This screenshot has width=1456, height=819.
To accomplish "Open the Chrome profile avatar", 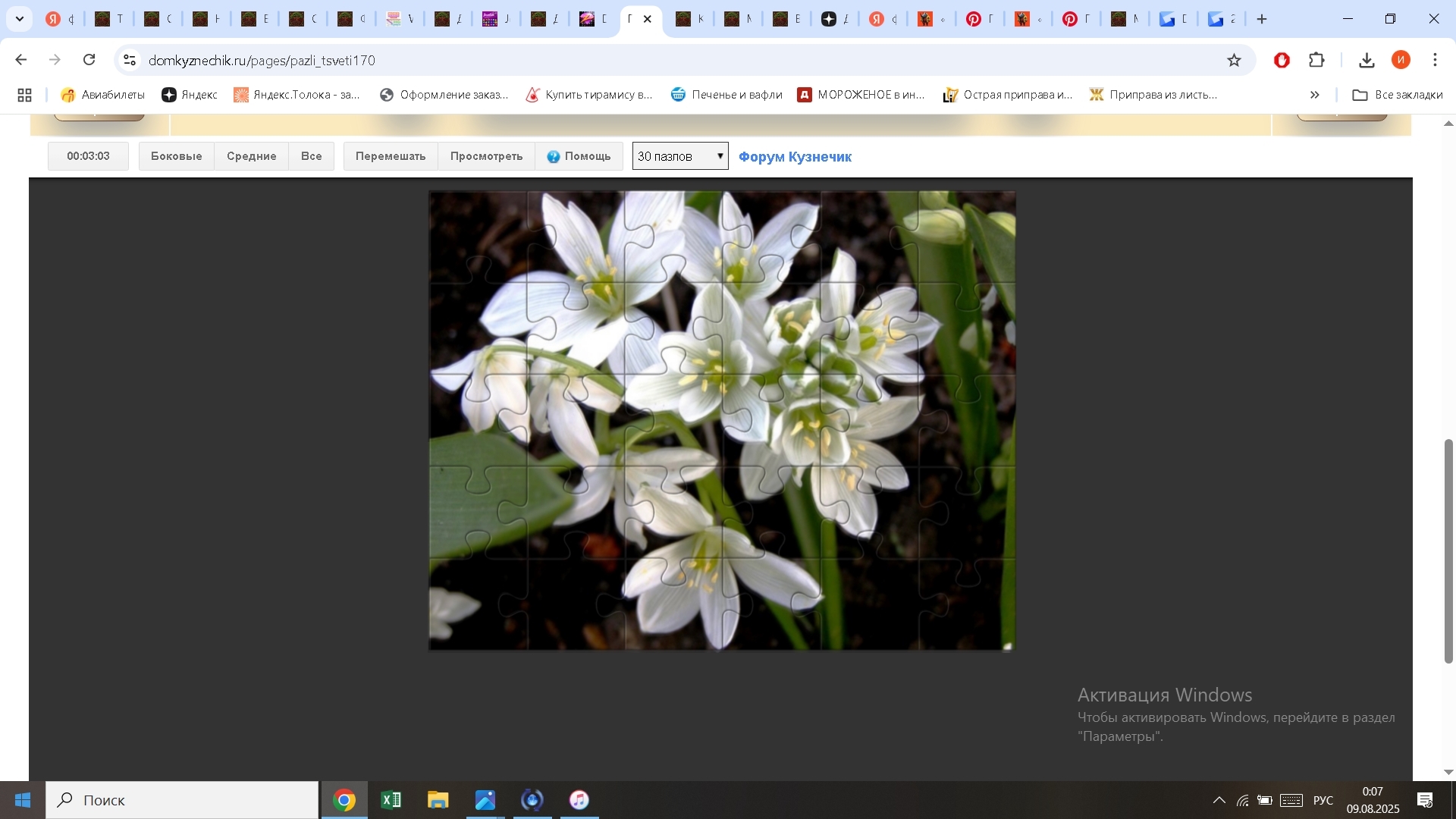I will pyautogui.click(x=1401, y=60).
